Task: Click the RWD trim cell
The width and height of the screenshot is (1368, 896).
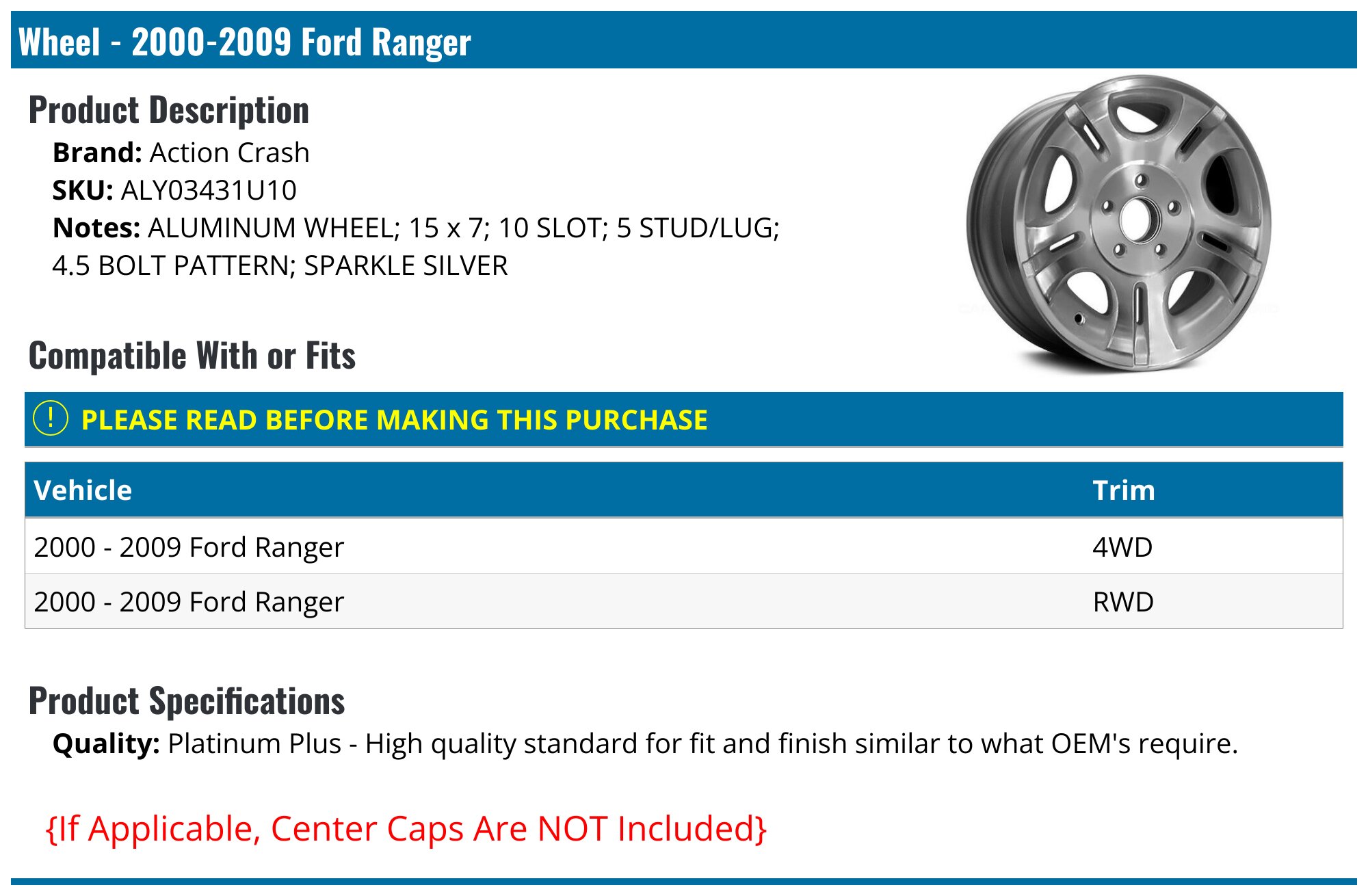Action: 1123,602
